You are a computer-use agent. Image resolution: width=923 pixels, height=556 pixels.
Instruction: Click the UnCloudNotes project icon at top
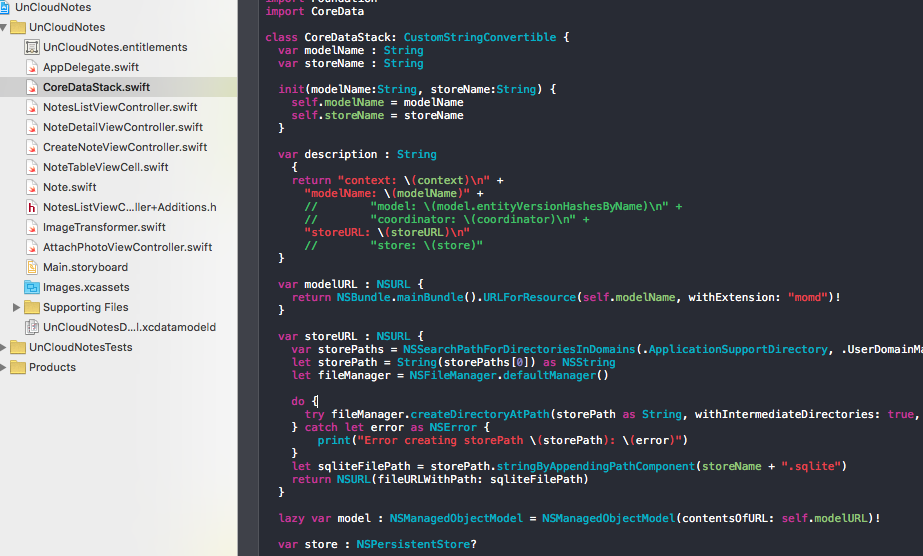[5, 7]
